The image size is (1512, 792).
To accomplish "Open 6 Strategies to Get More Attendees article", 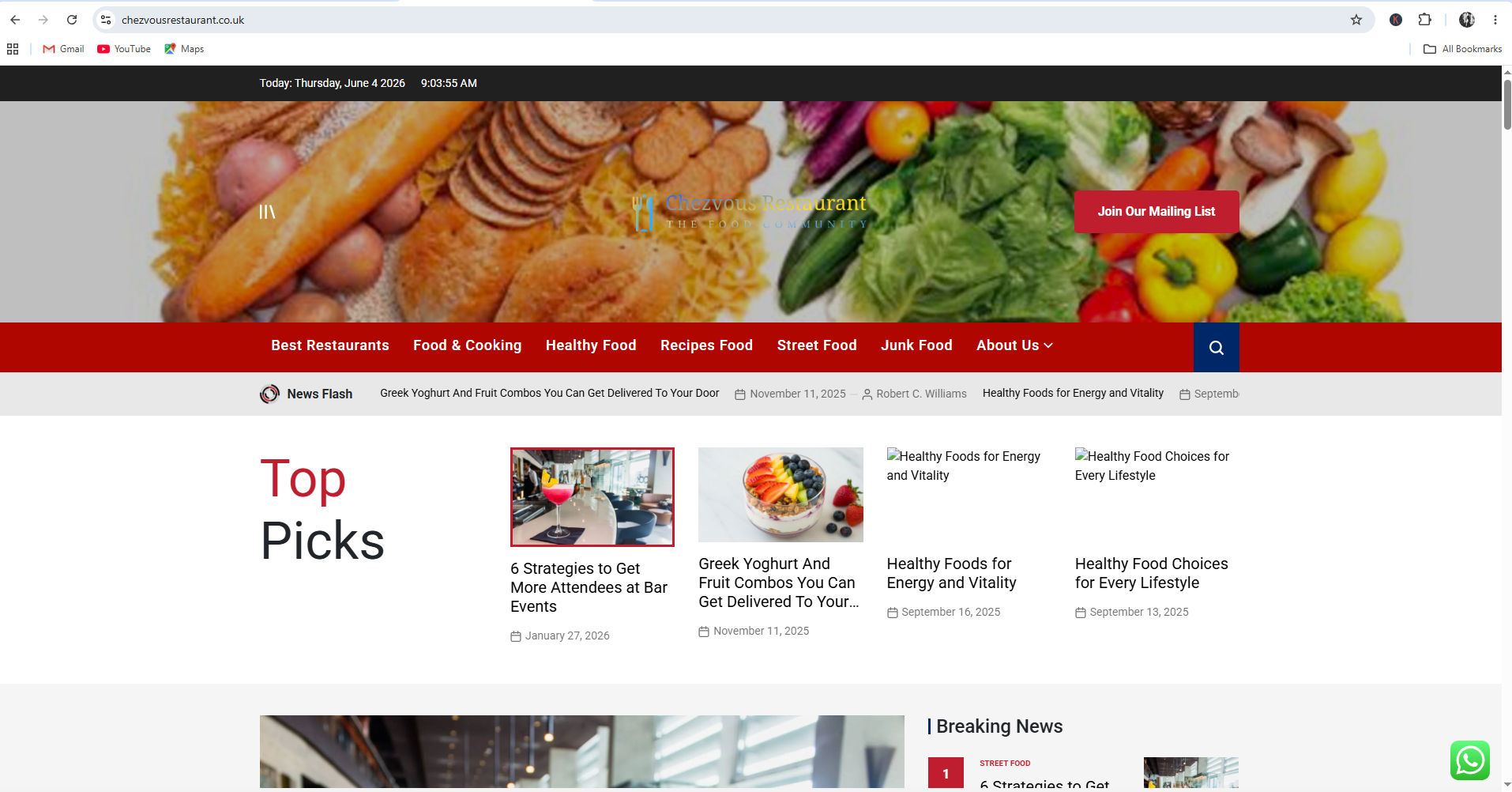I will [589, 587].
